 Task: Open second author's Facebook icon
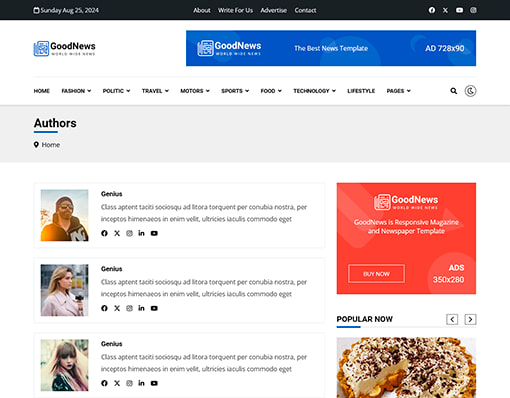104,308
